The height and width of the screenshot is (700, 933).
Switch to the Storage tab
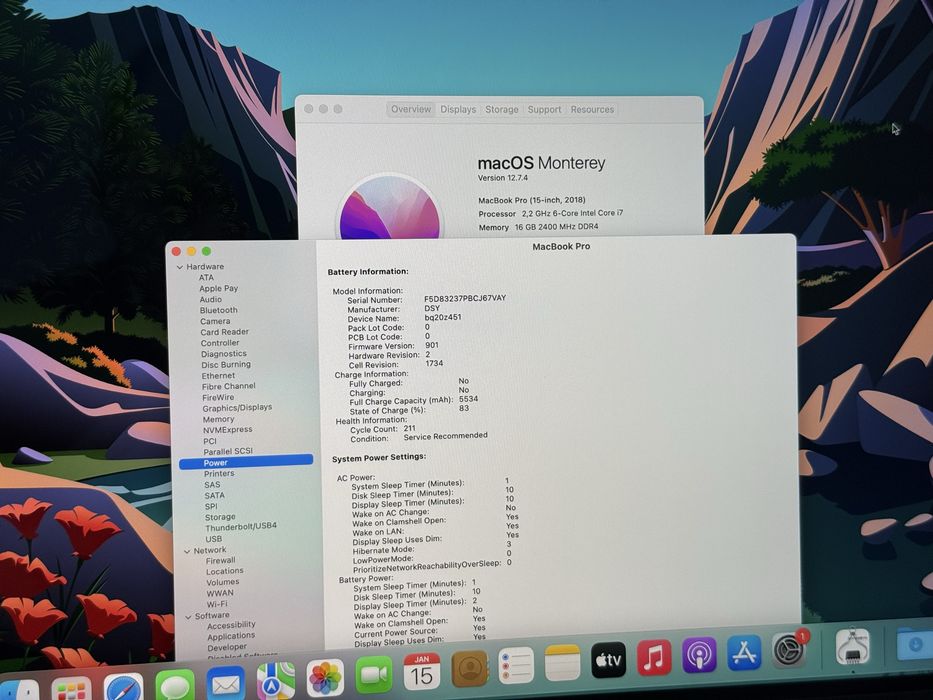tap(502, 110)
